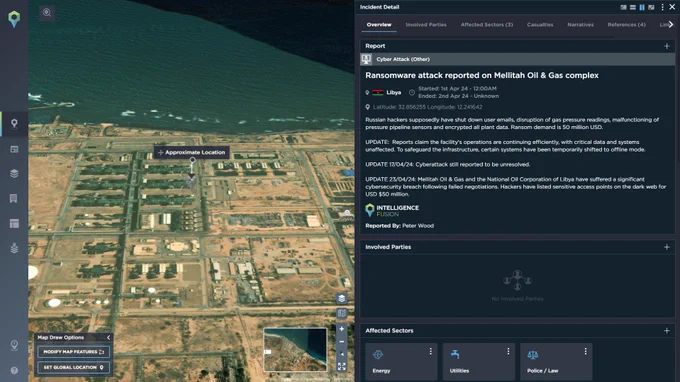Open the layered data stack sidebar icon

coord(14,248)
